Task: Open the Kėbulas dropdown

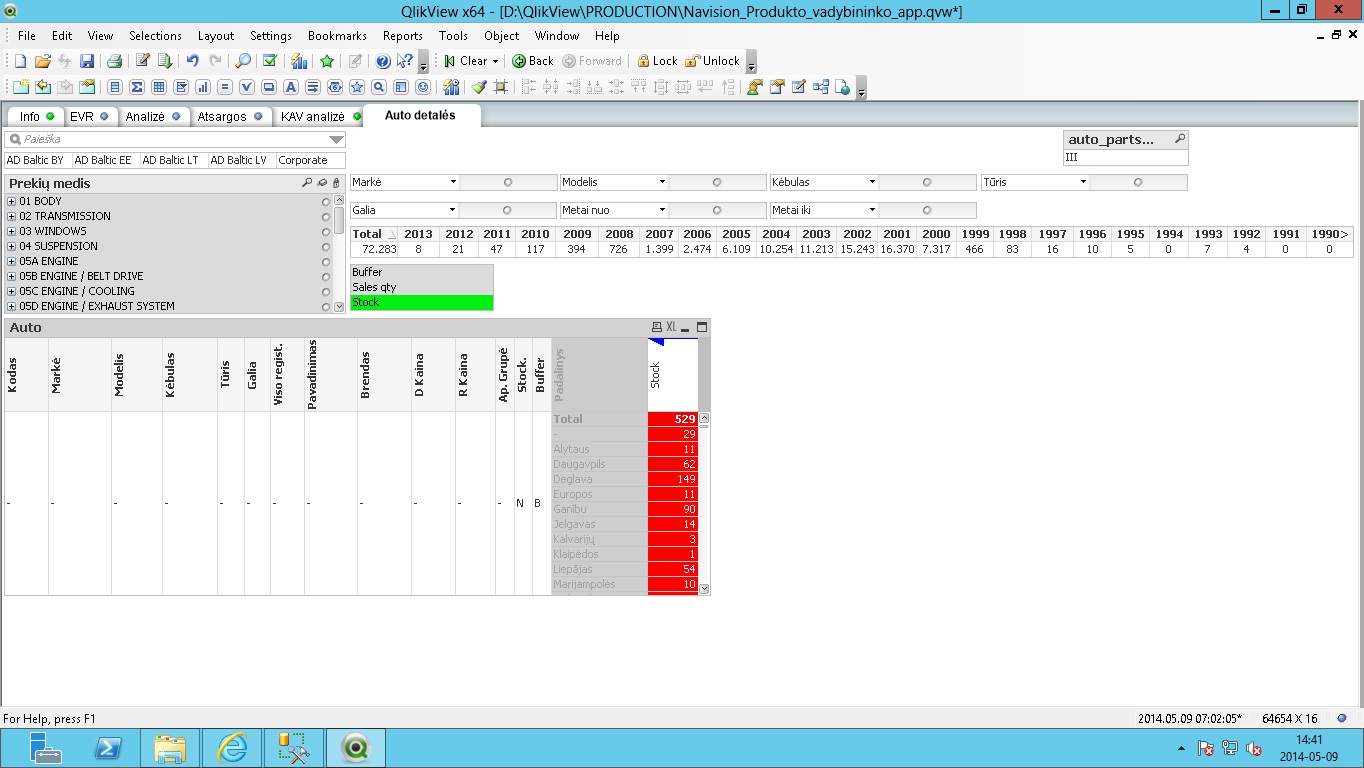Action: 872,182
